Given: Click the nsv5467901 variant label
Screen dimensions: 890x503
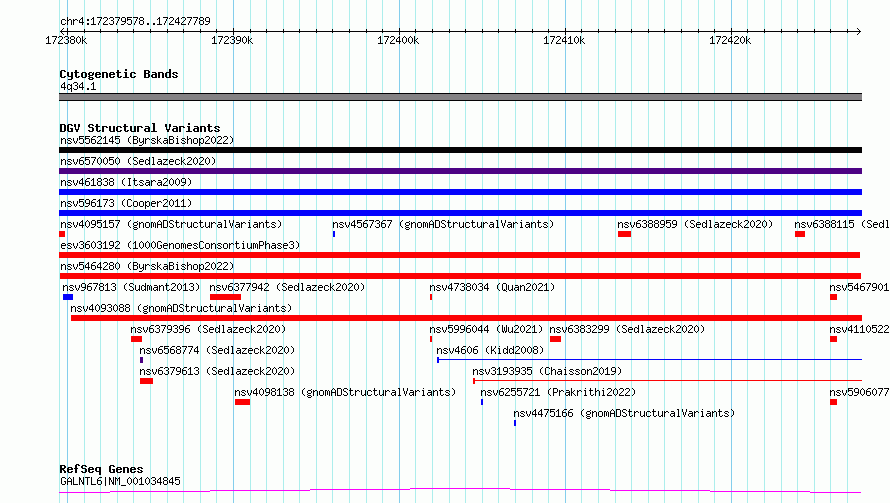Looking at the screenshot, I should 859,287.
